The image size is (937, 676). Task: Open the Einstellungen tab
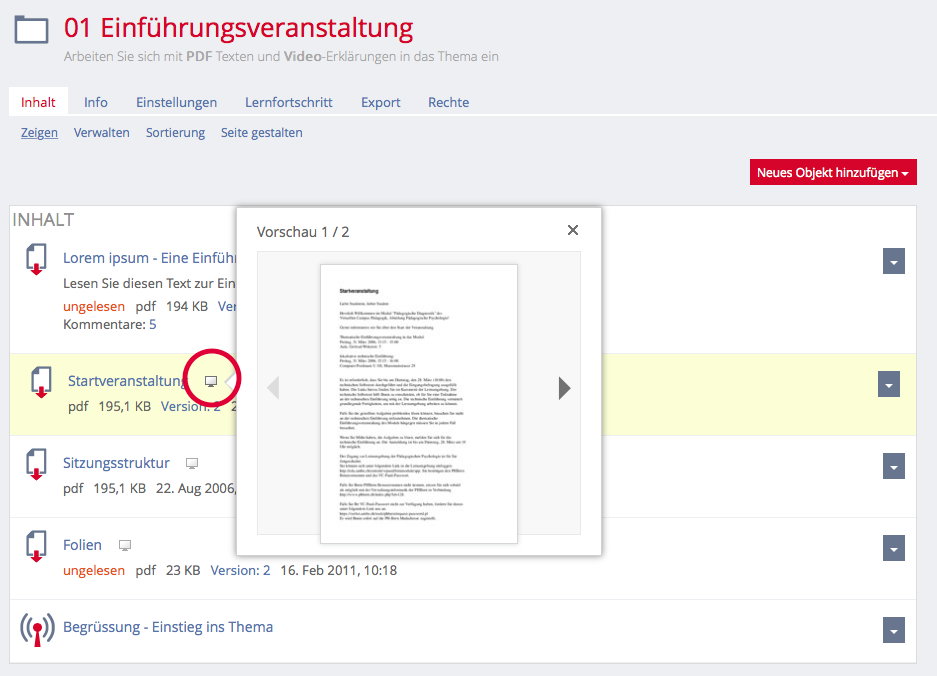(x=176, y=102)
